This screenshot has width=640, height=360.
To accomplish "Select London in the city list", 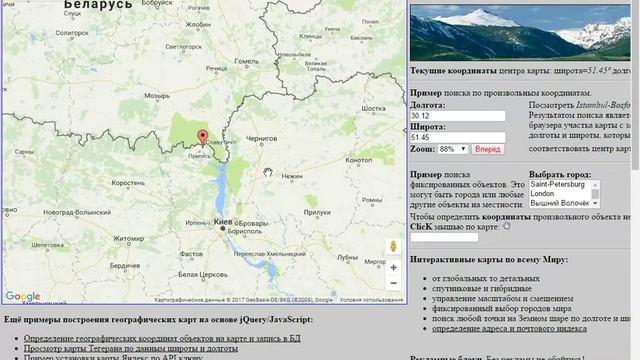I will point(542,193).
